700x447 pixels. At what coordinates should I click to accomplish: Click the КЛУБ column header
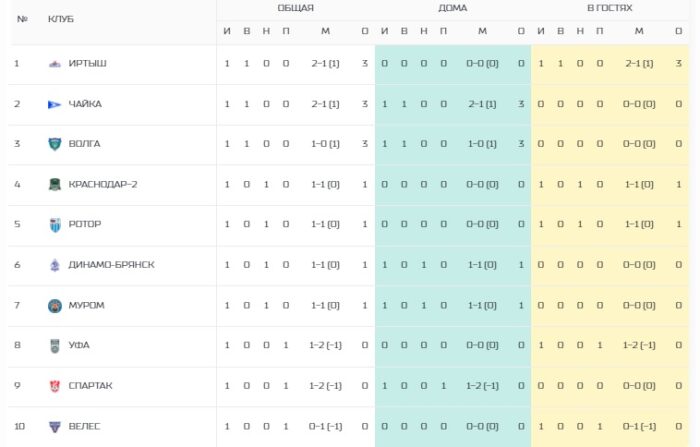pyautogui.click(x=61, y=19)
